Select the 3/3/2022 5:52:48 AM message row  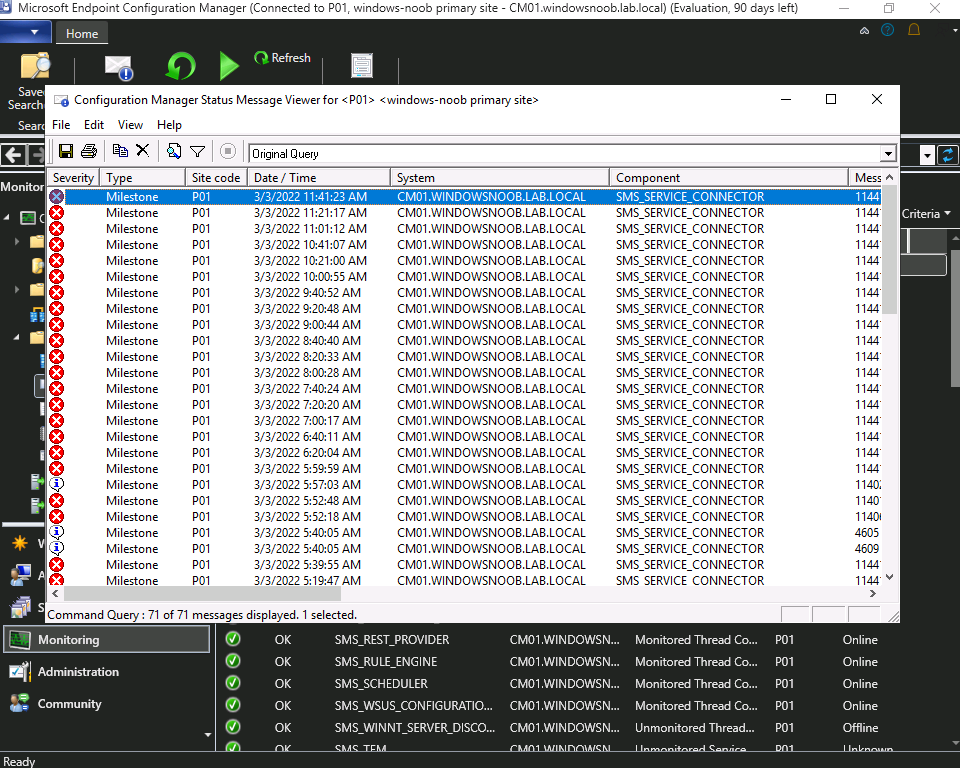pos(465,500)
